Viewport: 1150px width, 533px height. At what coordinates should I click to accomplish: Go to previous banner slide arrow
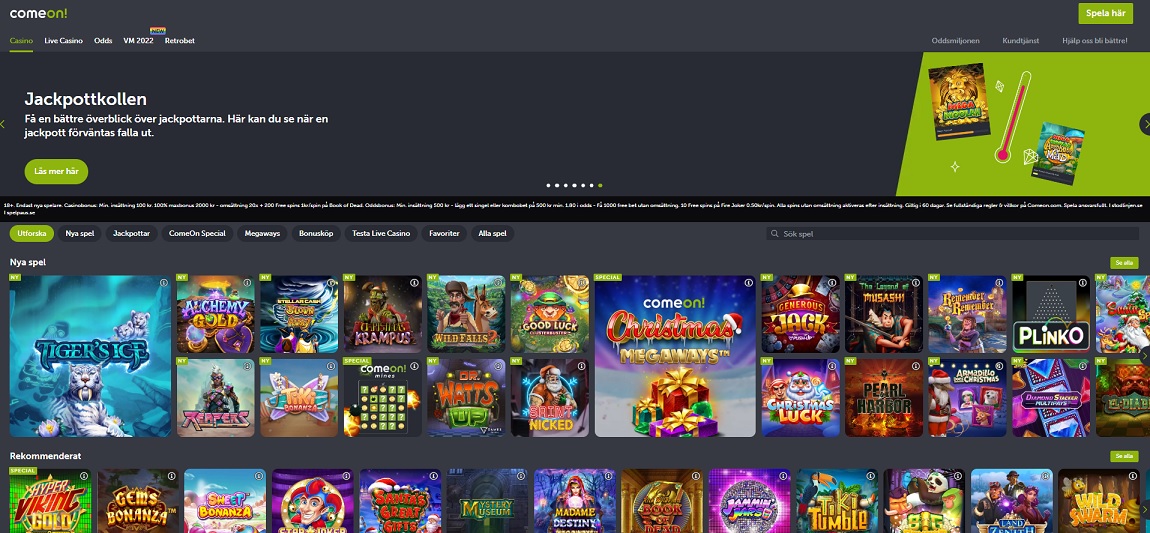4,124
